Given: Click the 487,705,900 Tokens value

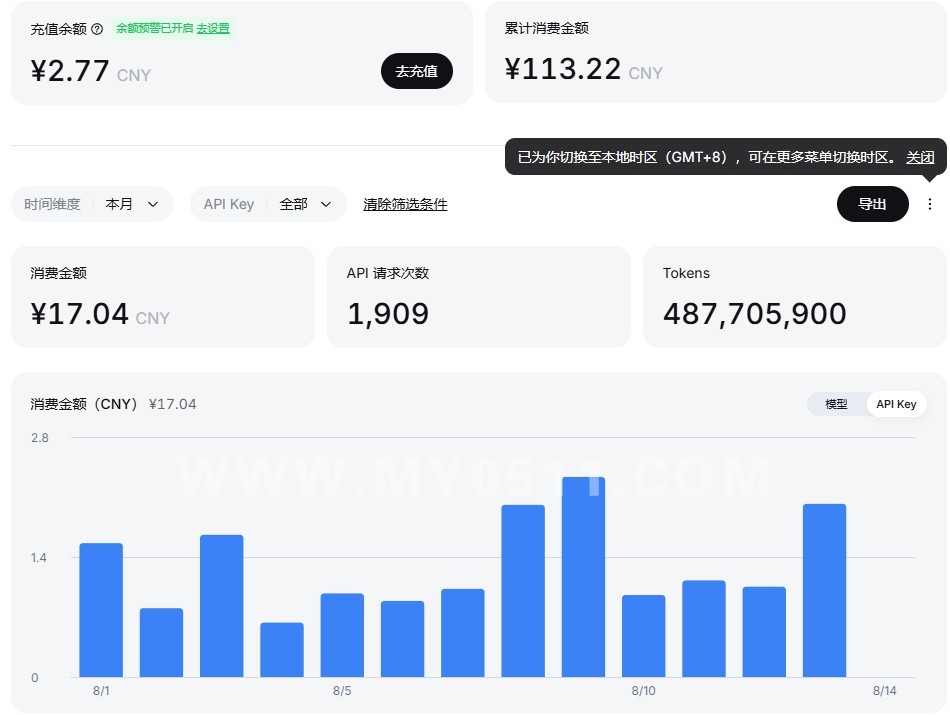Looking at the screenshot, I should coord(754,314).
